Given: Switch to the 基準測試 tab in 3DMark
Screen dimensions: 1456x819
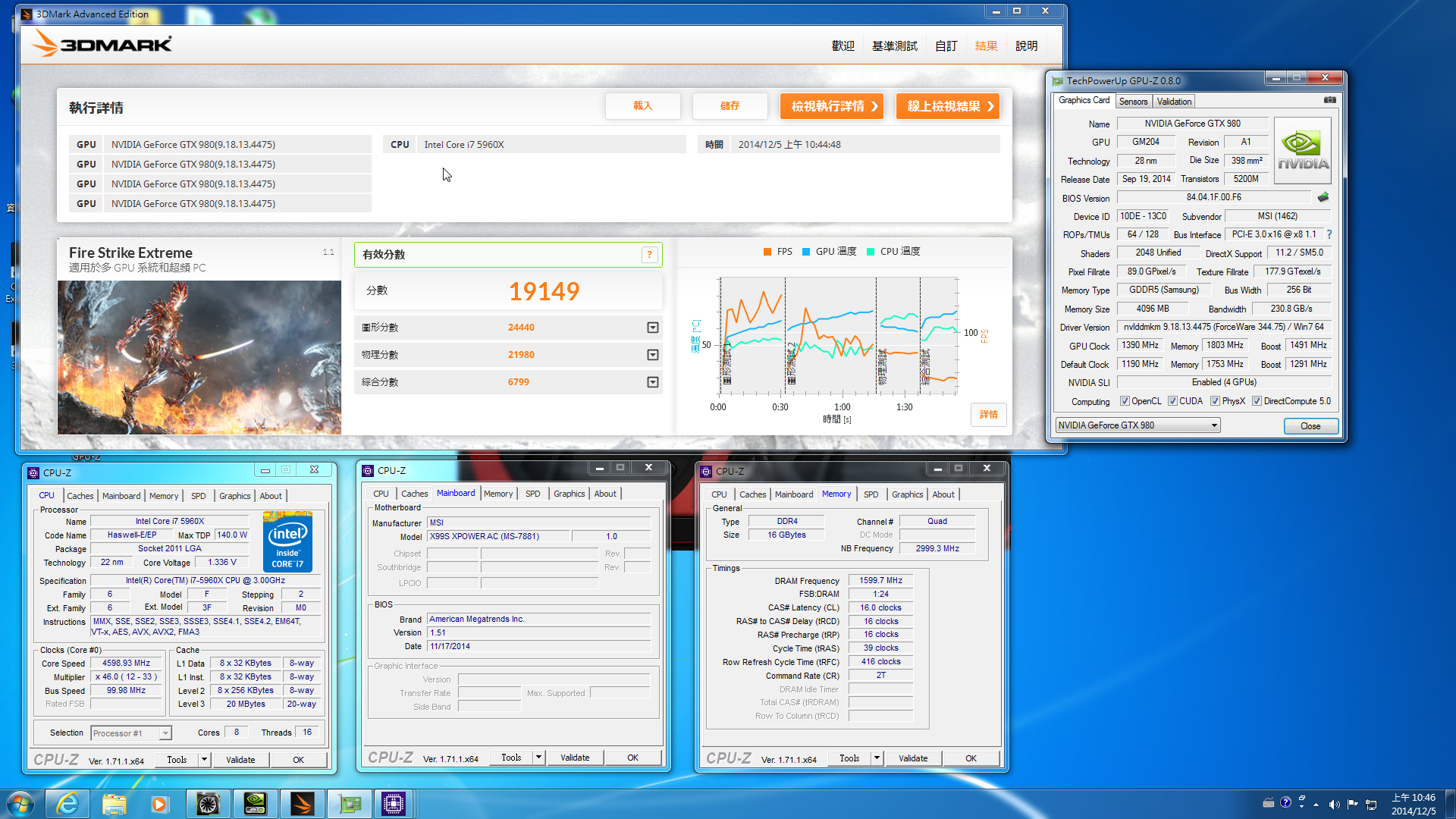Looking at the screenshot, I should coord(894,46).
